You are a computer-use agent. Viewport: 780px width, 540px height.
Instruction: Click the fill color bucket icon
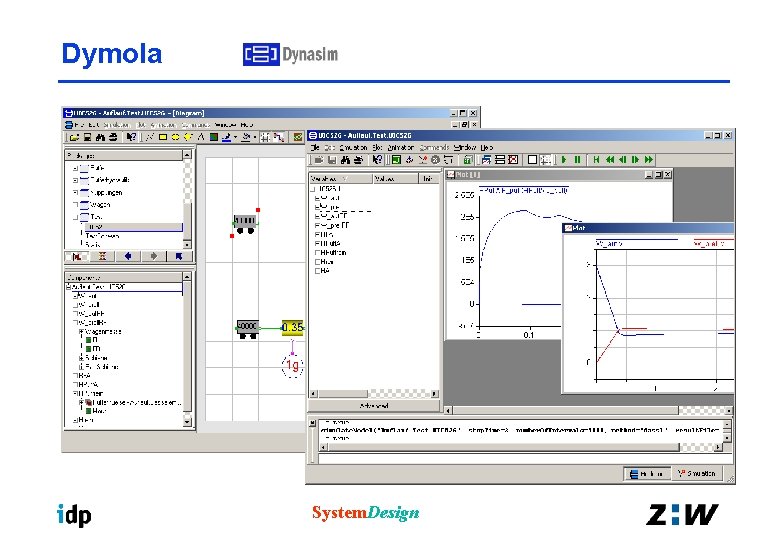246,137
